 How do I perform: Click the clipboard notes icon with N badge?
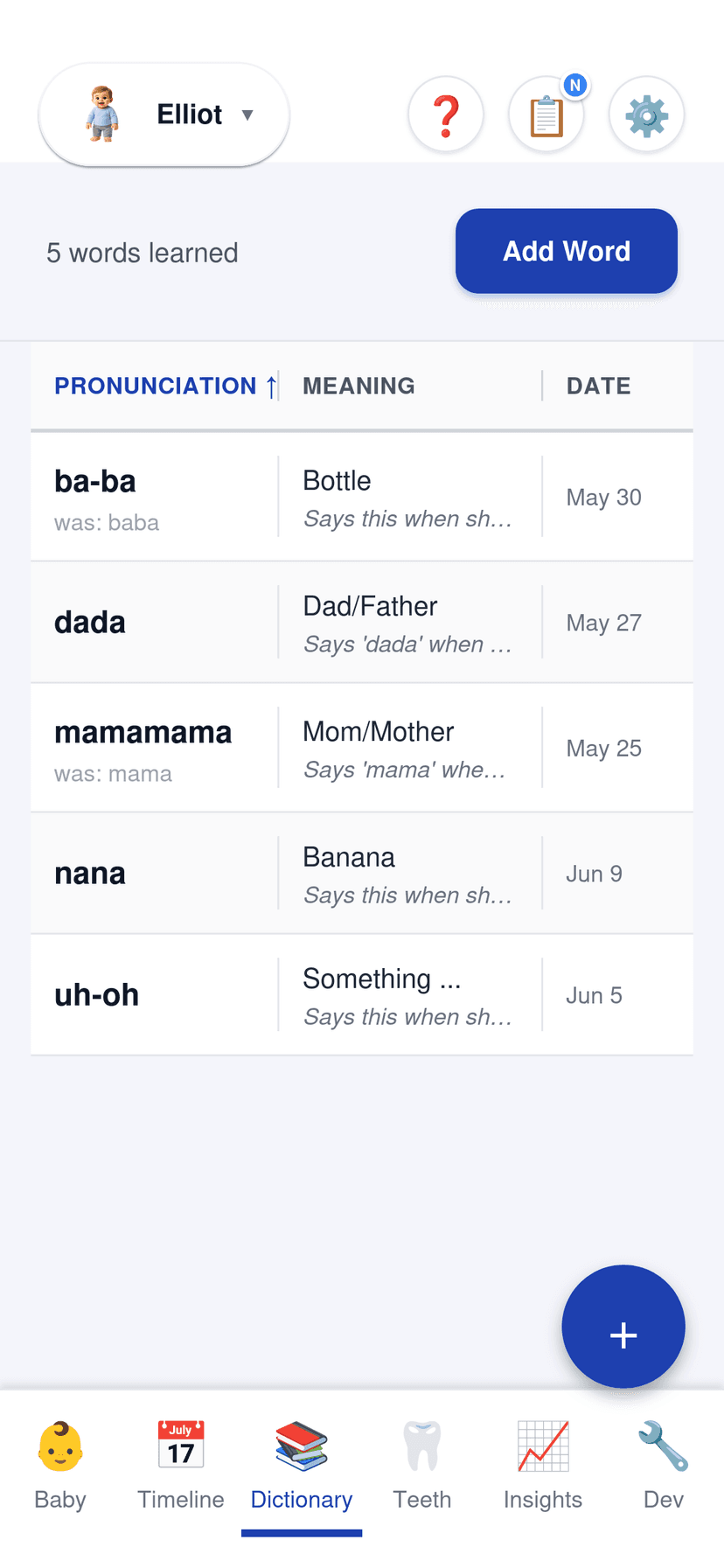546,114
